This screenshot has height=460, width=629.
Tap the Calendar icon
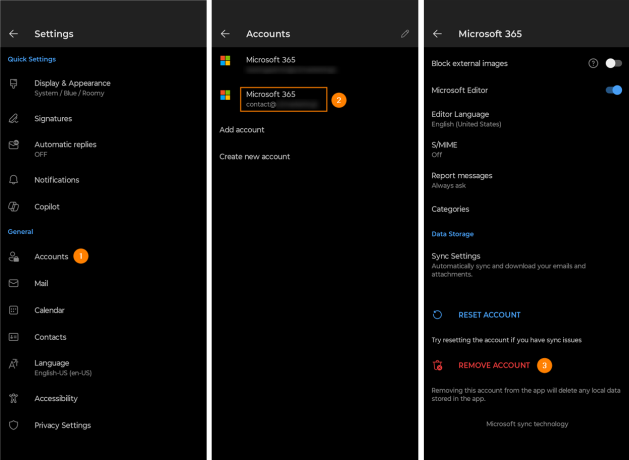14,310
